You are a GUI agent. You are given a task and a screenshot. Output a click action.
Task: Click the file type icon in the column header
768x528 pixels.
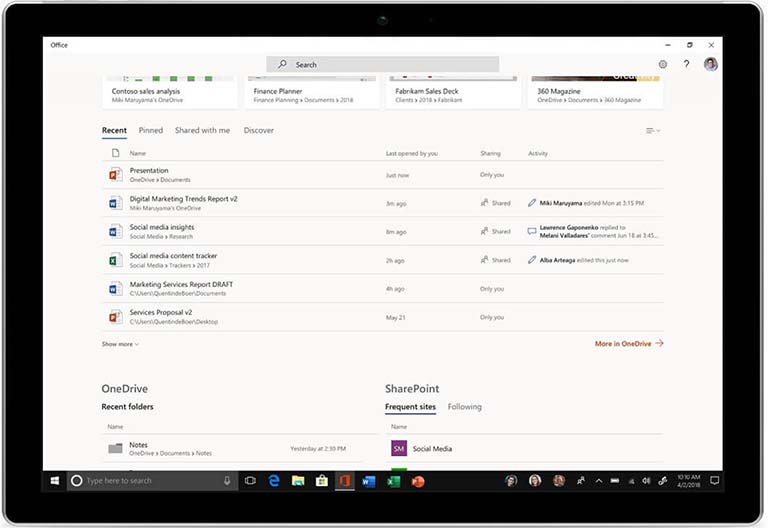(x=115, y=153)
